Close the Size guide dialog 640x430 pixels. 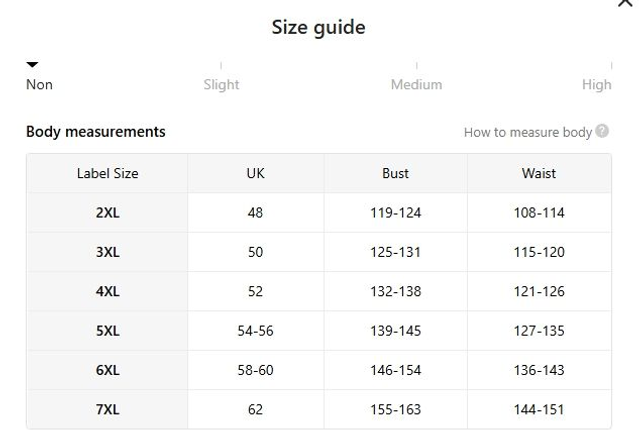pyautogui.click(x=625, y=4)
